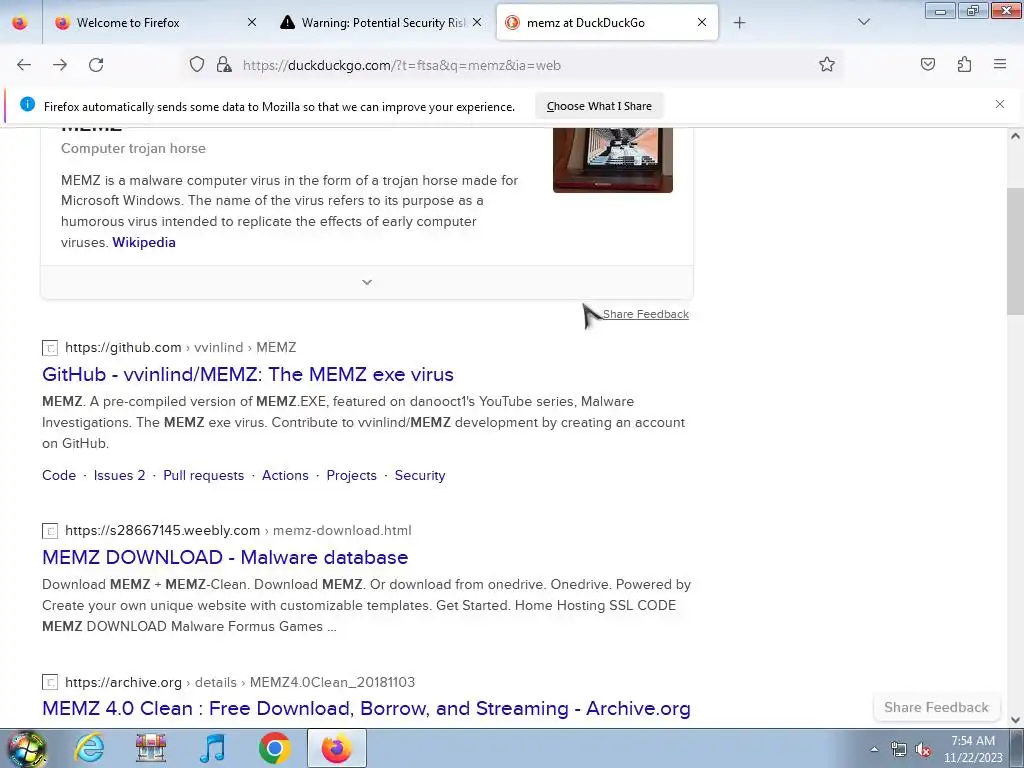The width and height of the screenshot is (1024, 768).
Task: Click the archive.org result favicon
Action: [x=50, y=682]
